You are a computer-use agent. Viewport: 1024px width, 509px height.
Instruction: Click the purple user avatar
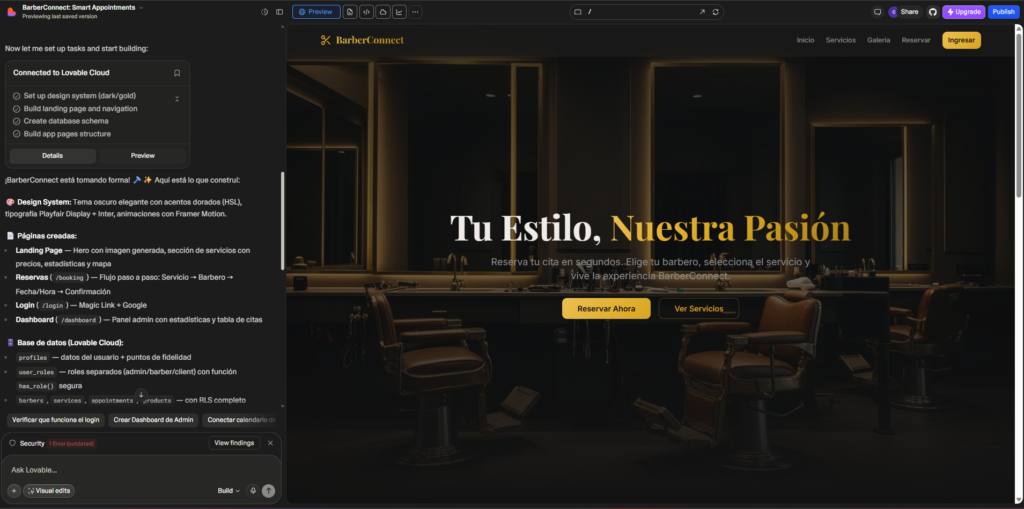click(x=893, y=12)
